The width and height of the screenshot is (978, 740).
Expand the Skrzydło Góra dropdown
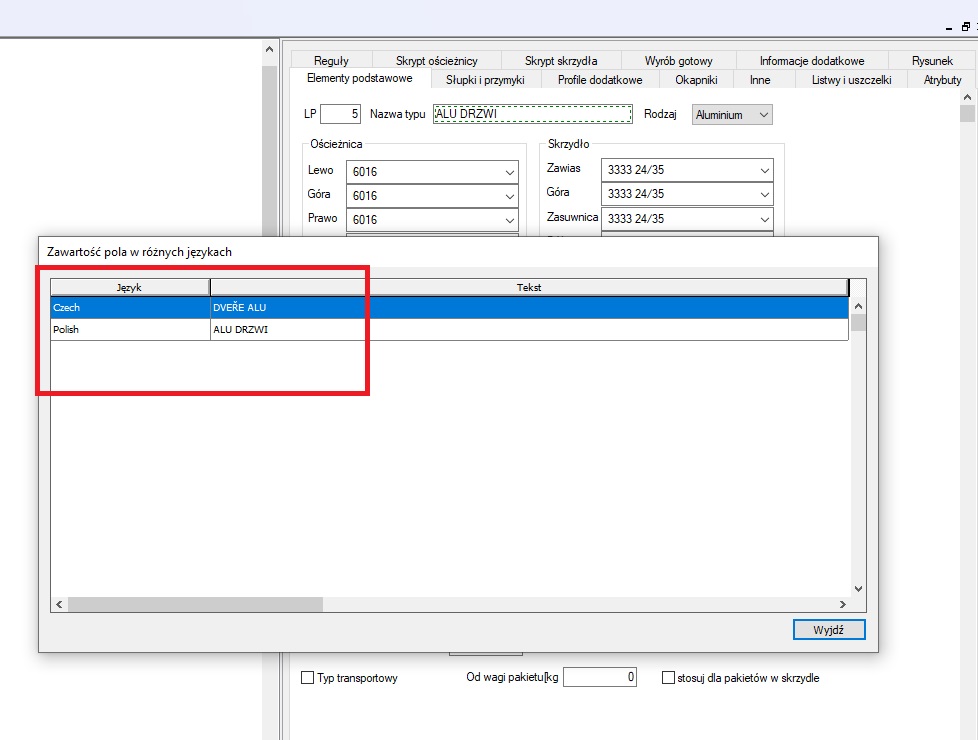pos(687,194)
